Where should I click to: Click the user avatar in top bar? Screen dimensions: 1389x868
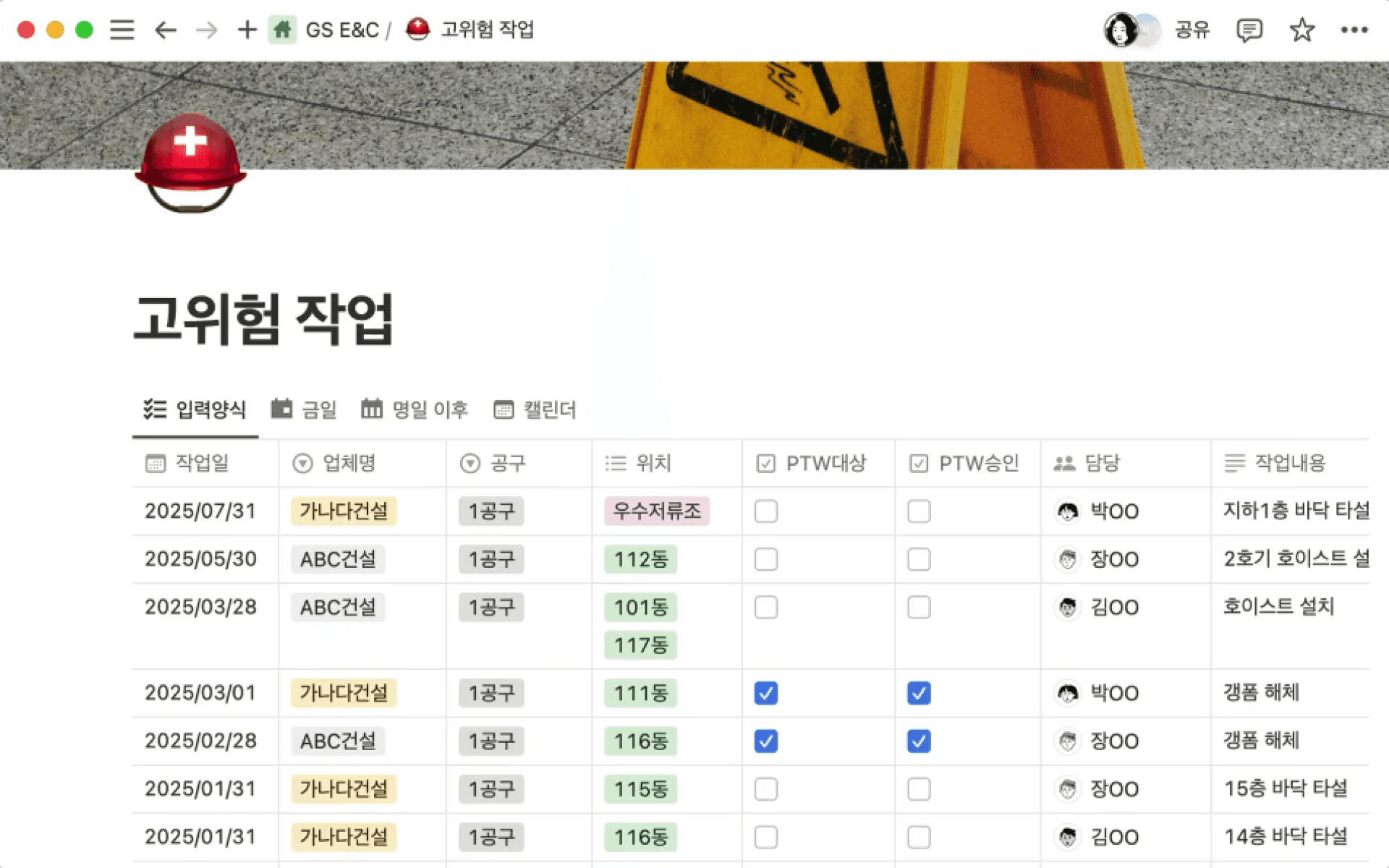pyautogui.click(x=1121, y=30)
